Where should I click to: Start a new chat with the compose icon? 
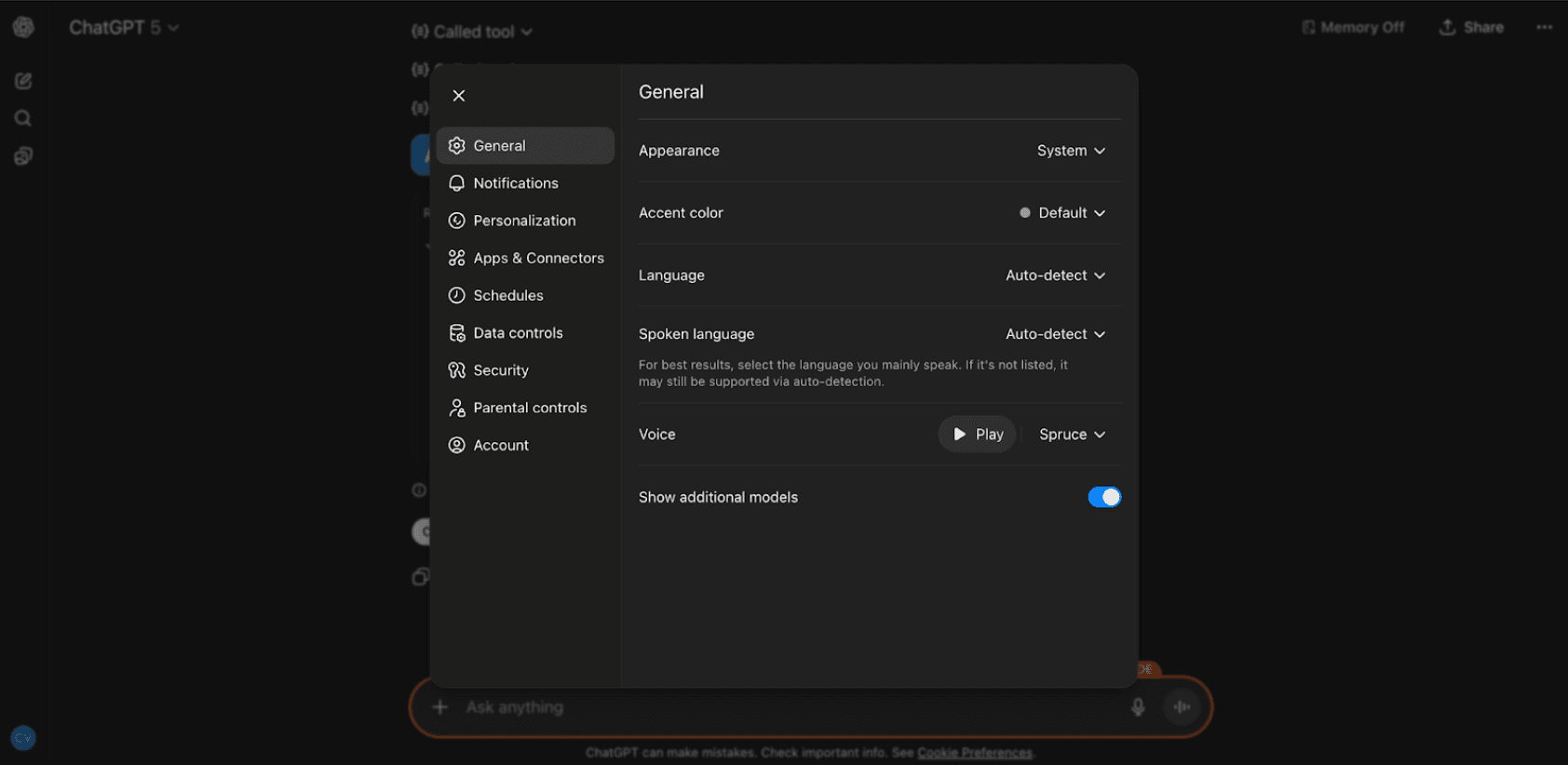(x=23, y=81)
